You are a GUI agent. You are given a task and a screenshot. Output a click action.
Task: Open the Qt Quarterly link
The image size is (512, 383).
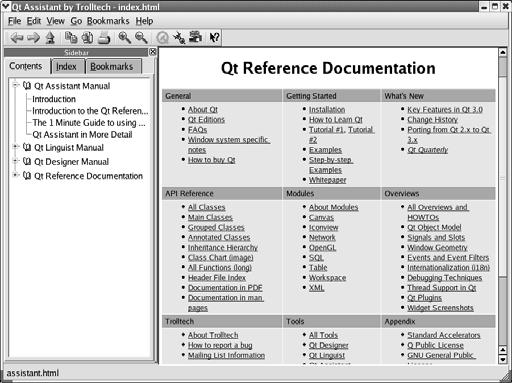point(428,150)
